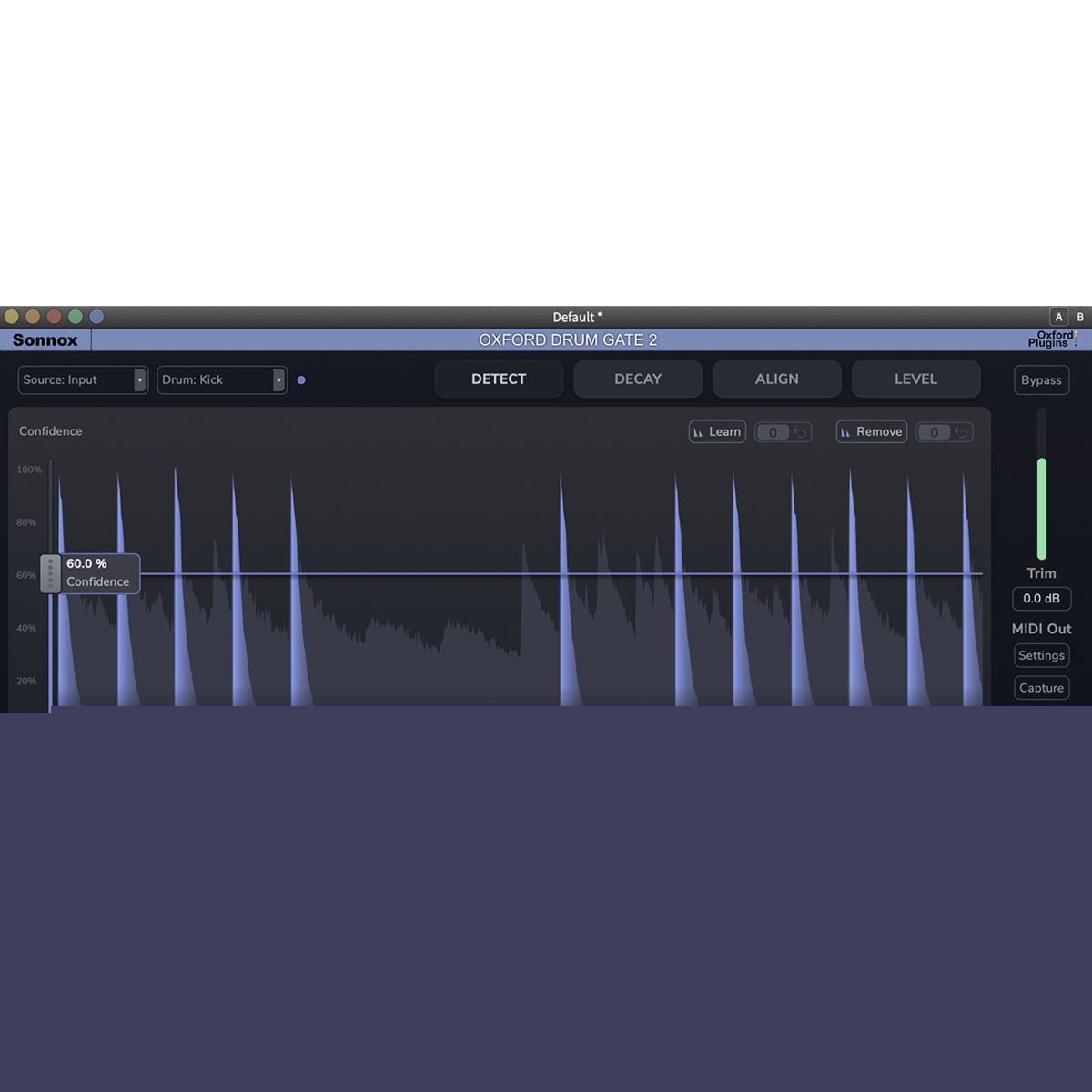Click the blue drum indicator dot
Image resolution: width=1092 pixels, height=1092 pixels.
pyautogui.click(x=301, y=380)
